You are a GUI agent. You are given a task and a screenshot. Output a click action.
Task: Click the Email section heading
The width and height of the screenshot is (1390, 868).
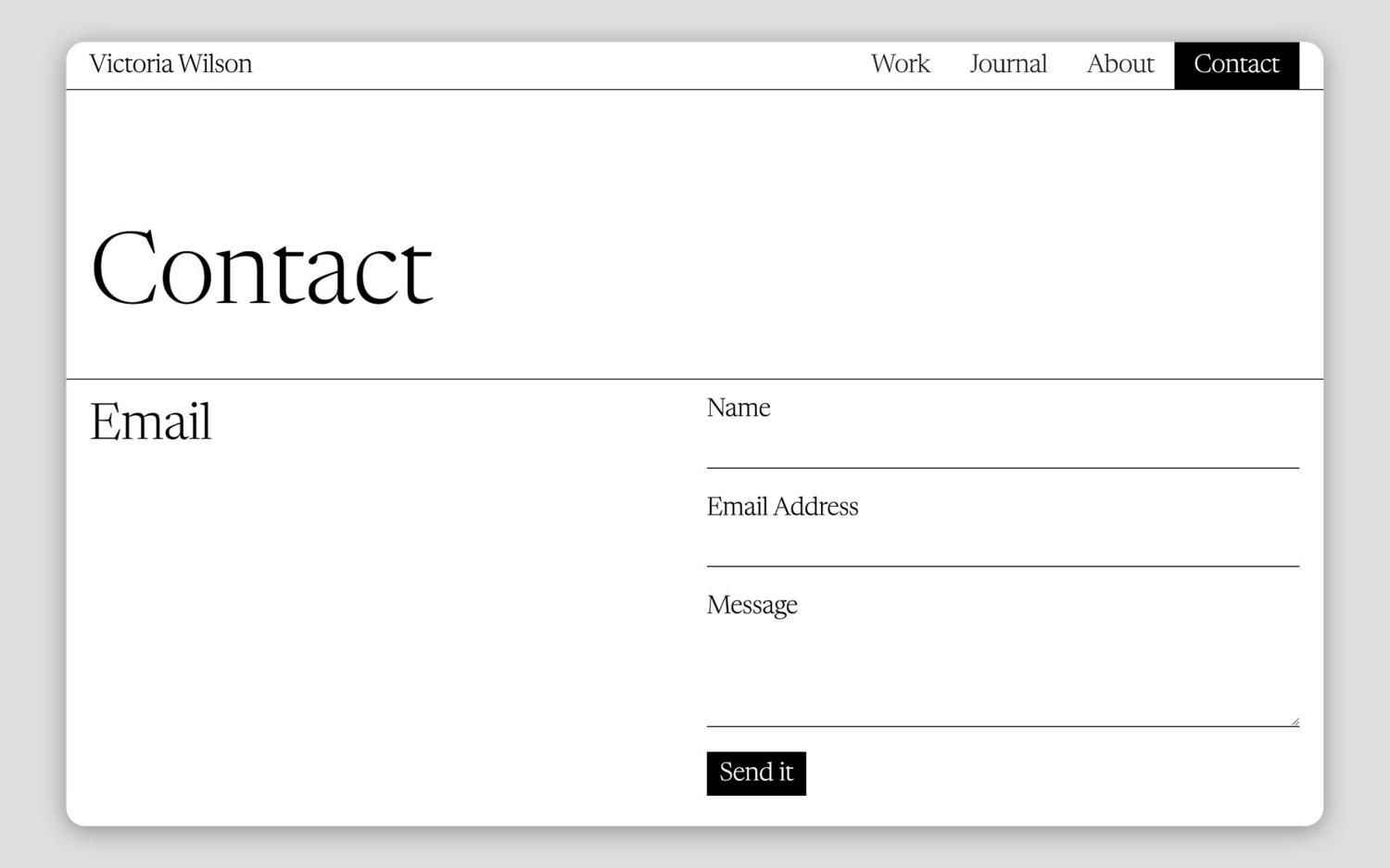150,421
